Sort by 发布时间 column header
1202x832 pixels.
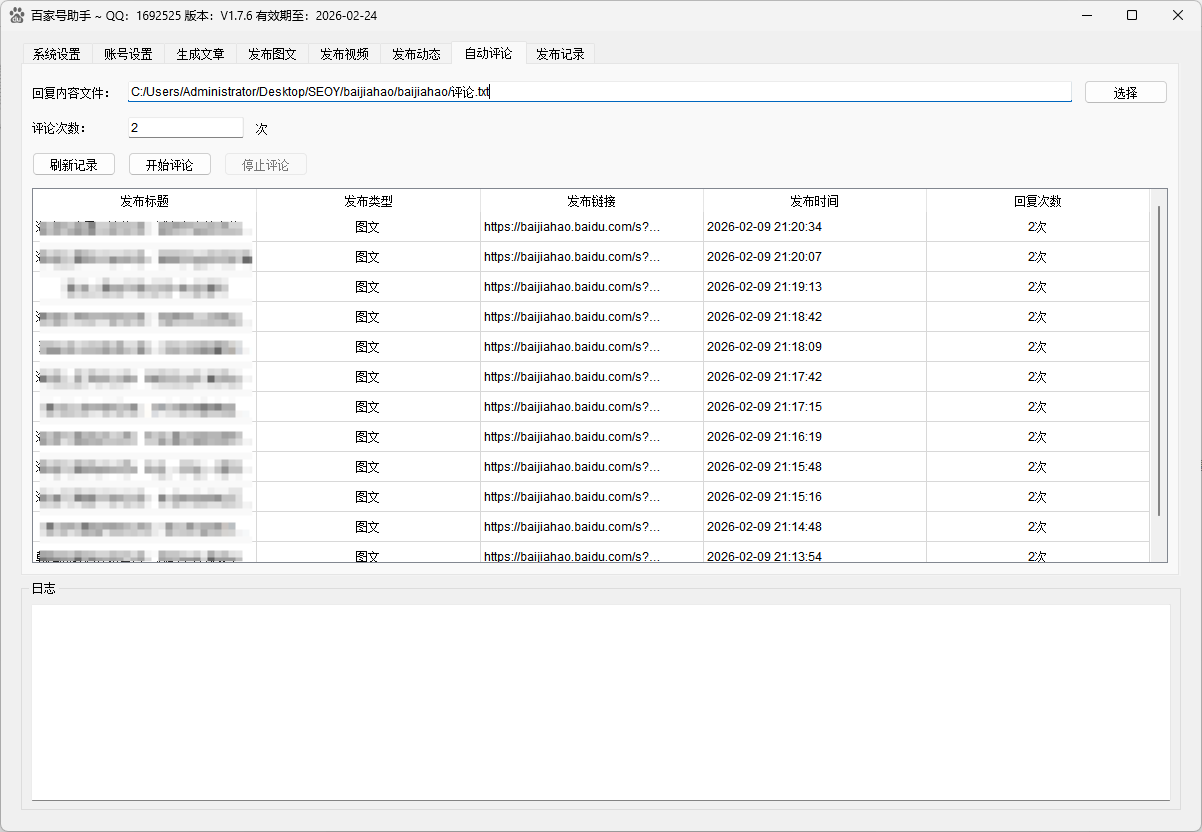click(814, 201)
